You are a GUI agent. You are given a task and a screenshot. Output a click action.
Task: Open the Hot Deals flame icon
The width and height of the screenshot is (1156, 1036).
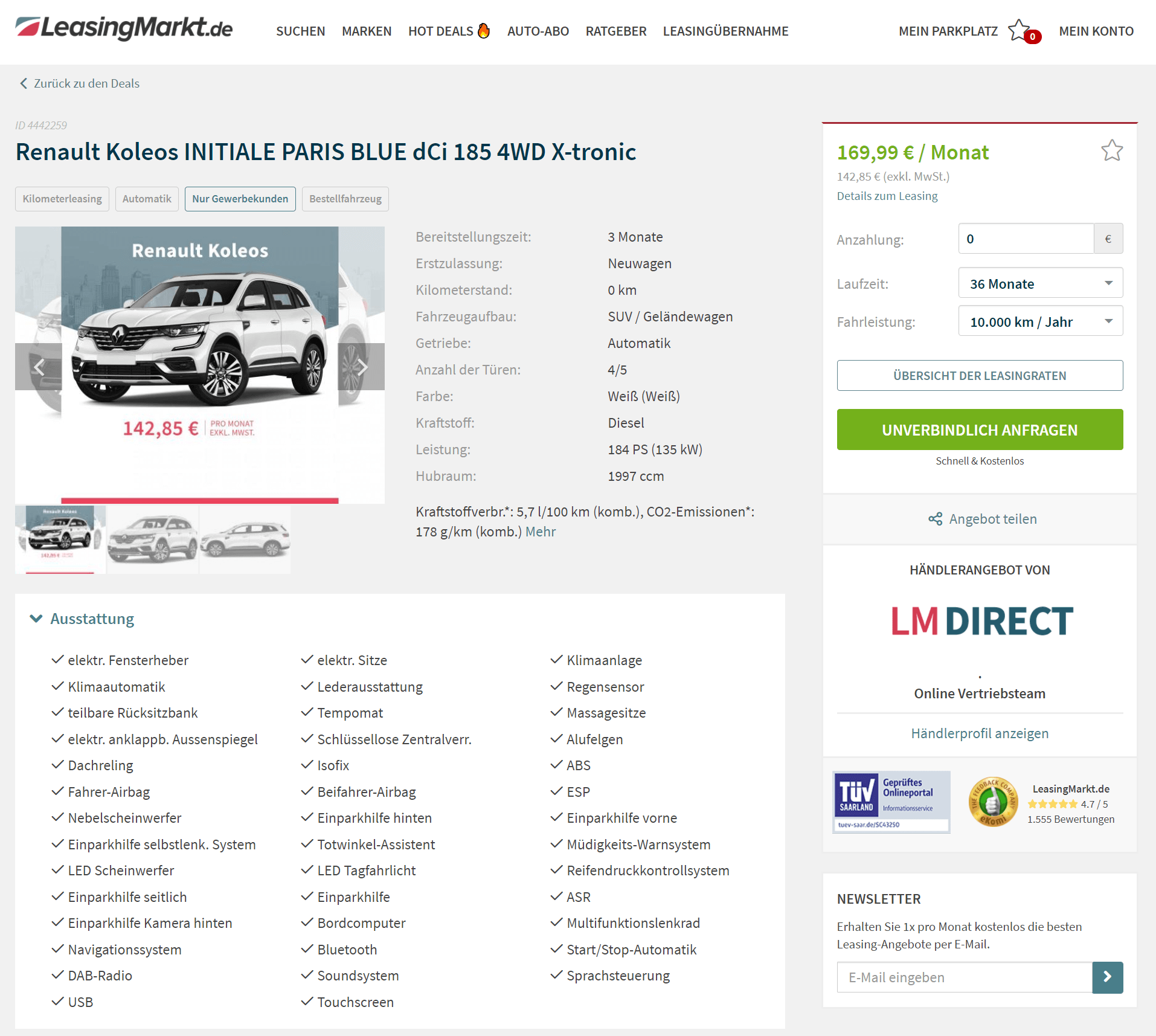484,30
